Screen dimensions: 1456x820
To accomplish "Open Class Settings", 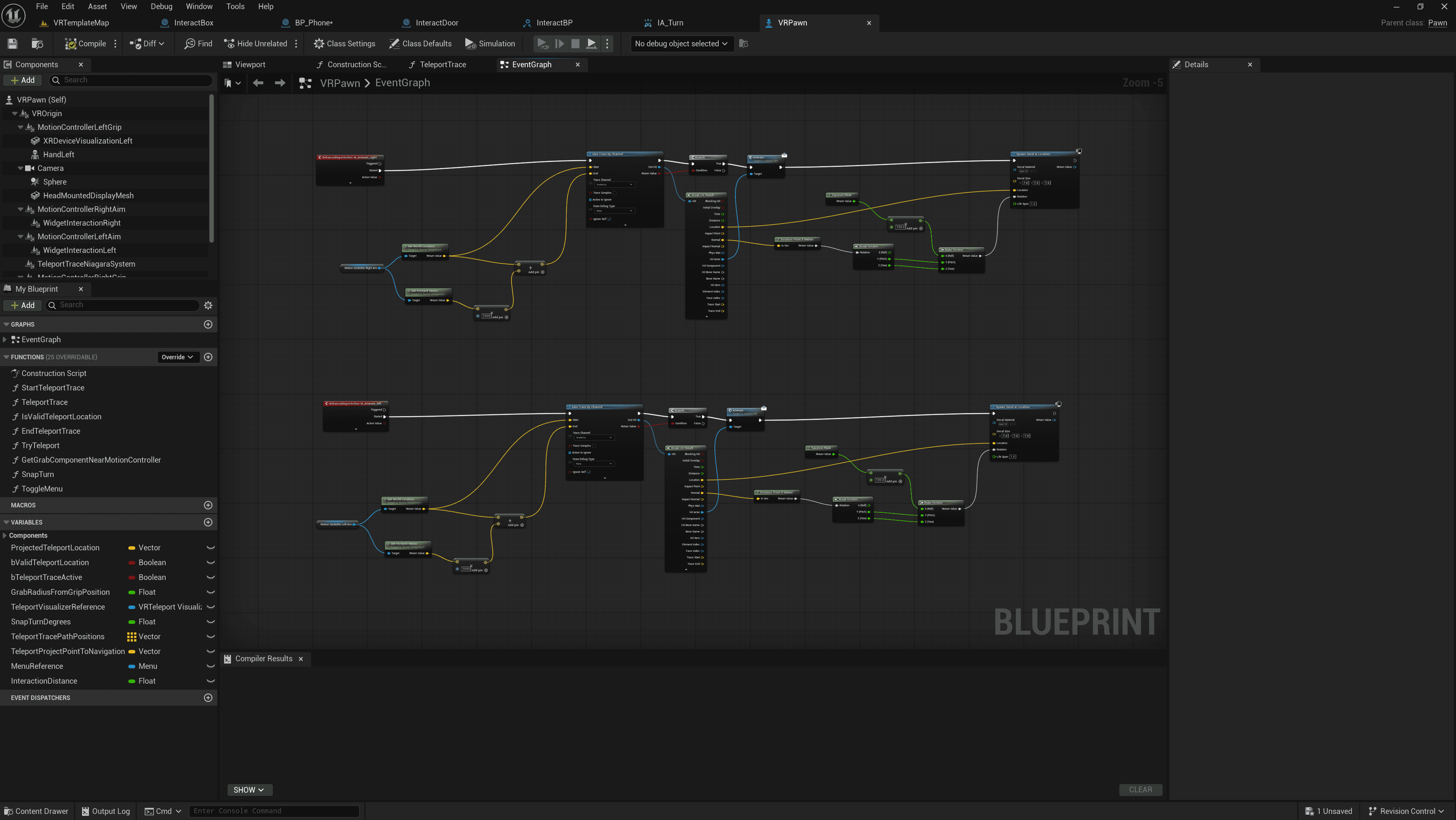I will 344,44.
